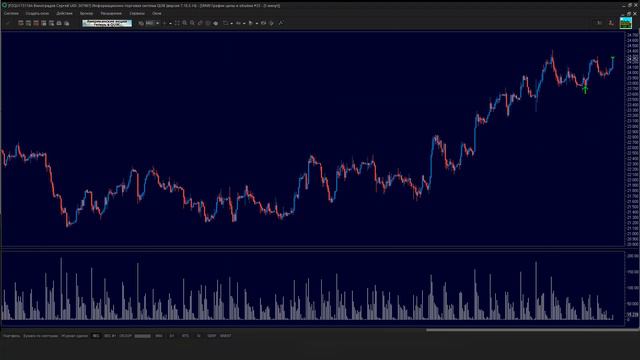Open the chart interval dropdown in the toolbar
Viewport: 640px width, 360px height.
pyautogui.click(x=152, y=23)
